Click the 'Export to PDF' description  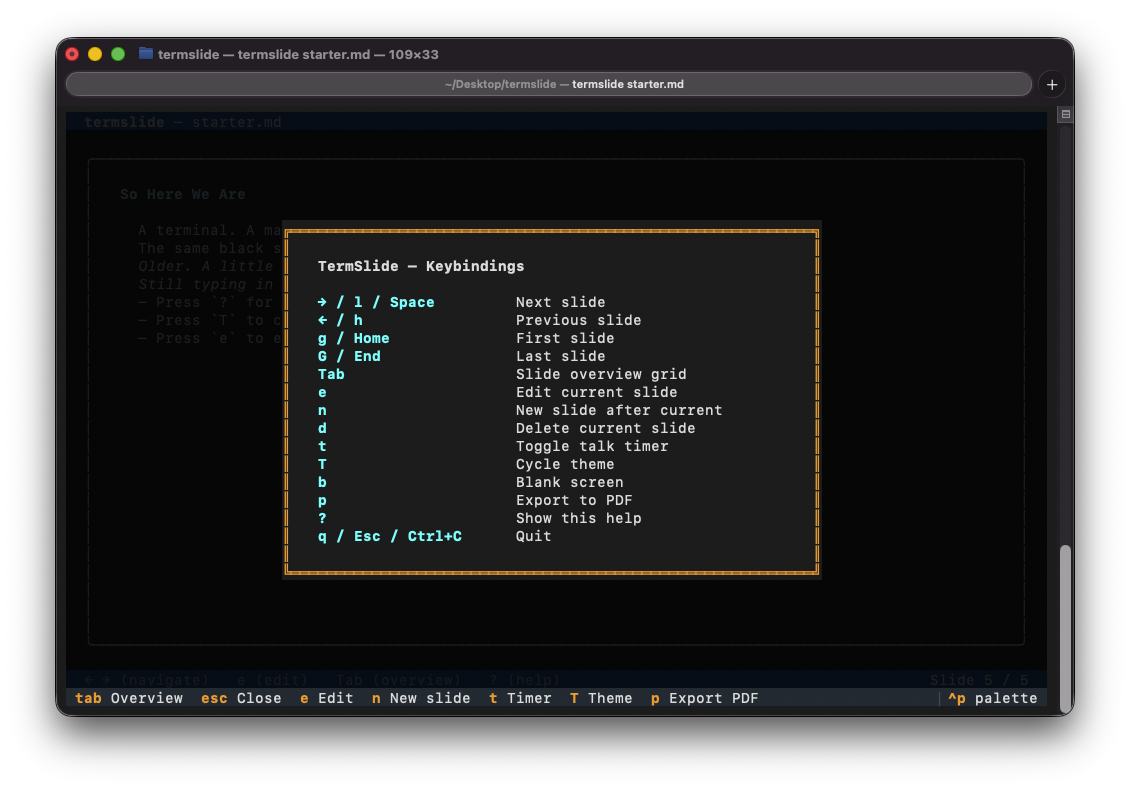pyautogui.click(x=574, y=500)
